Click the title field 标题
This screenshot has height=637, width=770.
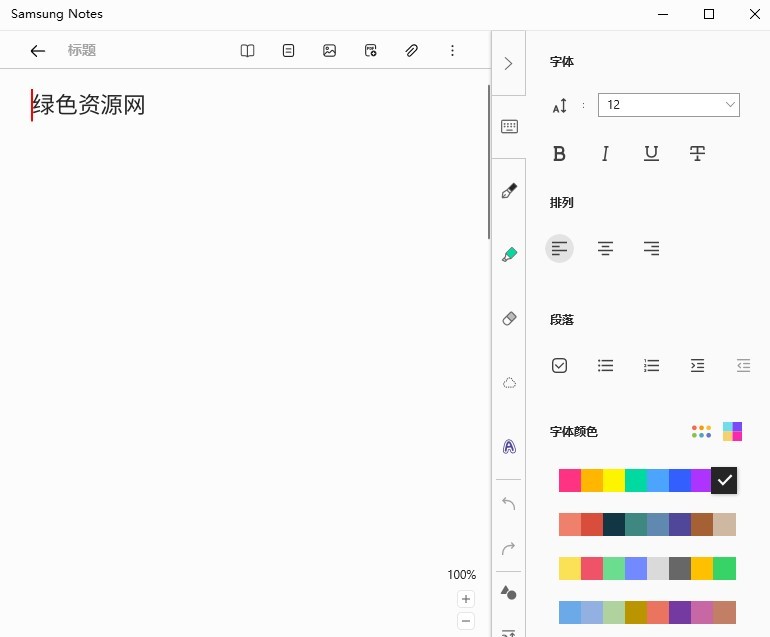82,51
